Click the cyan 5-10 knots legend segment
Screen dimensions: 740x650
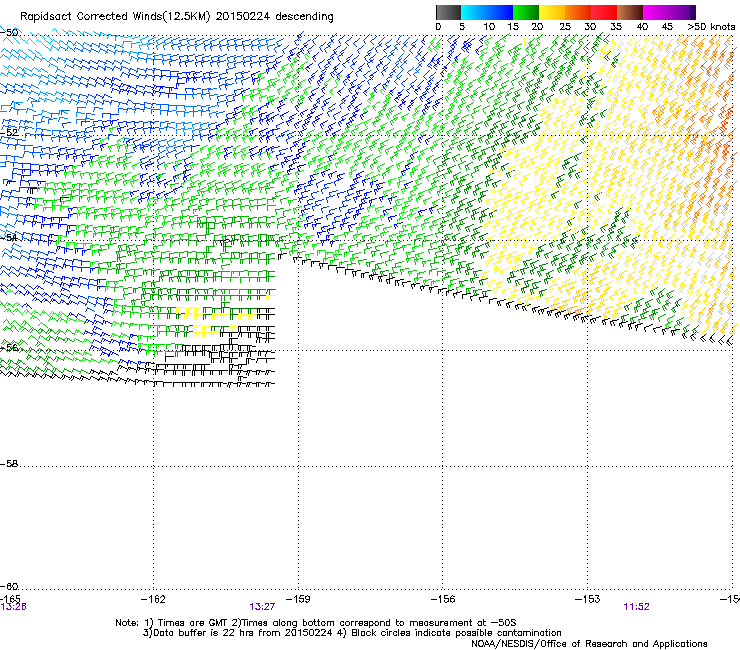[x=474, y=12]
